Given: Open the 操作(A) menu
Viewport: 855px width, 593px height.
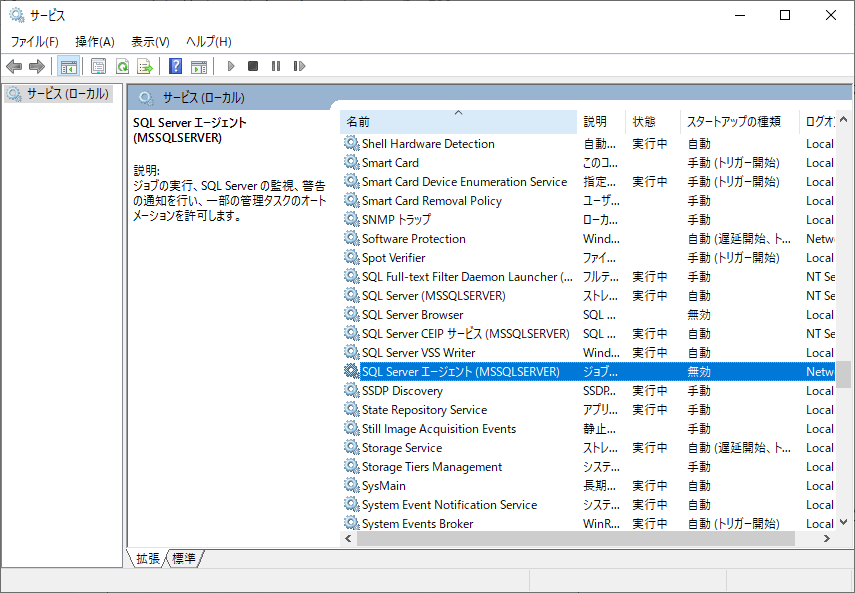Looking at the screenshot, I should (95, 41).
